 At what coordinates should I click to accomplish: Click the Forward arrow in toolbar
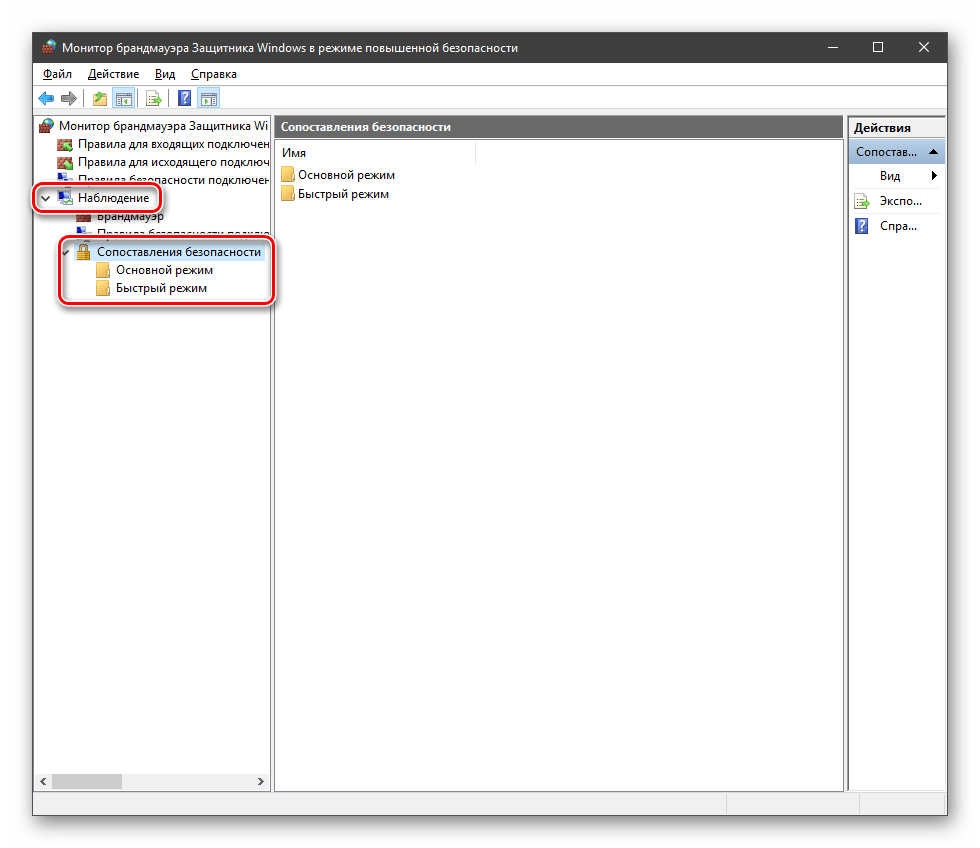[x=69, y=98]
